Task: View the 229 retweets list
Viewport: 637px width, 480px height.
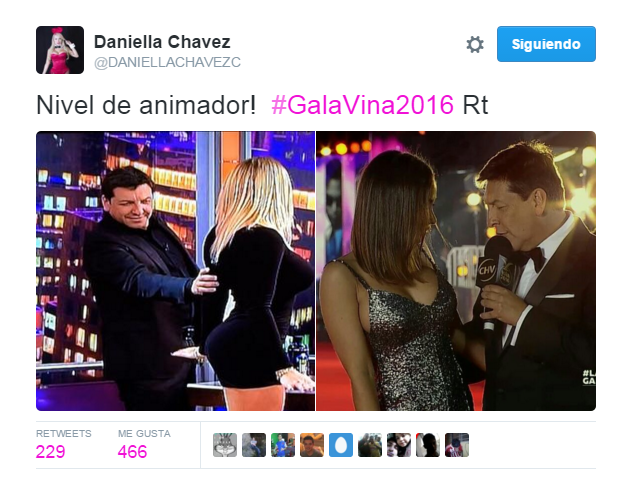Action: pos(50,452)
